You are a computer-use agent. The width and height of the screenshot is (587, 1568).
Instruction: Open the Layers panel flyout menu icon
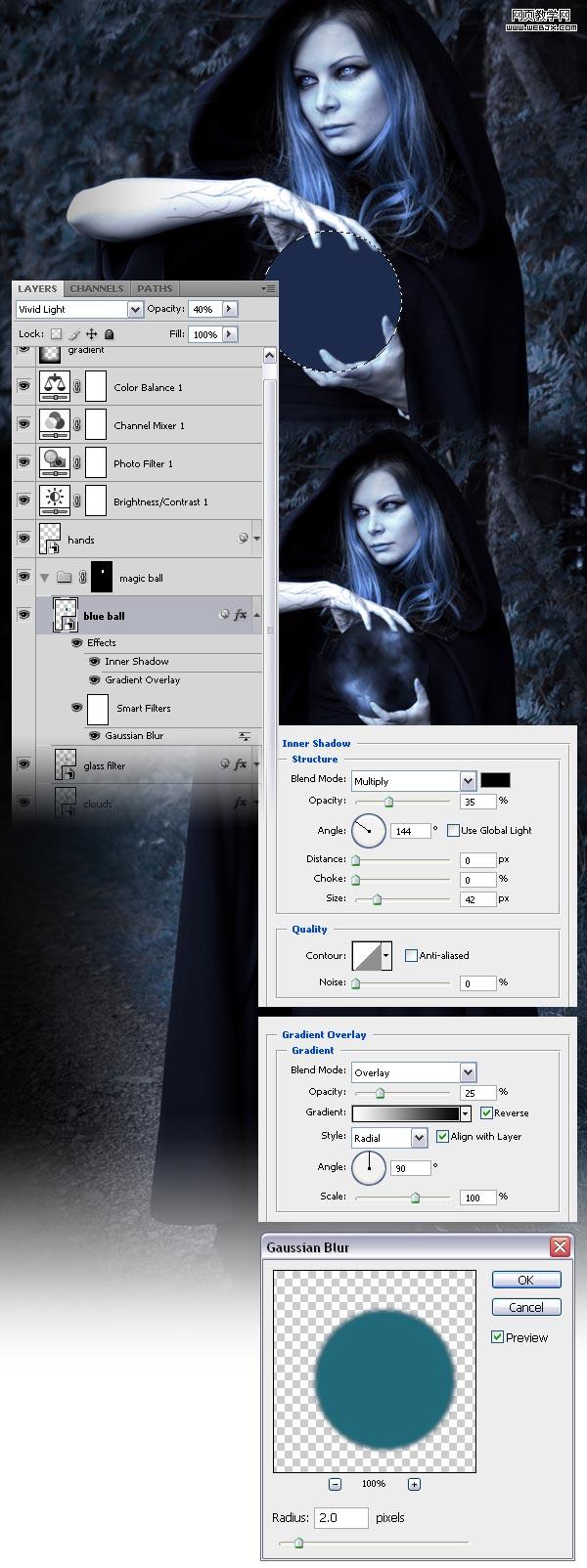pyautogui.click(x=268, y=288)
